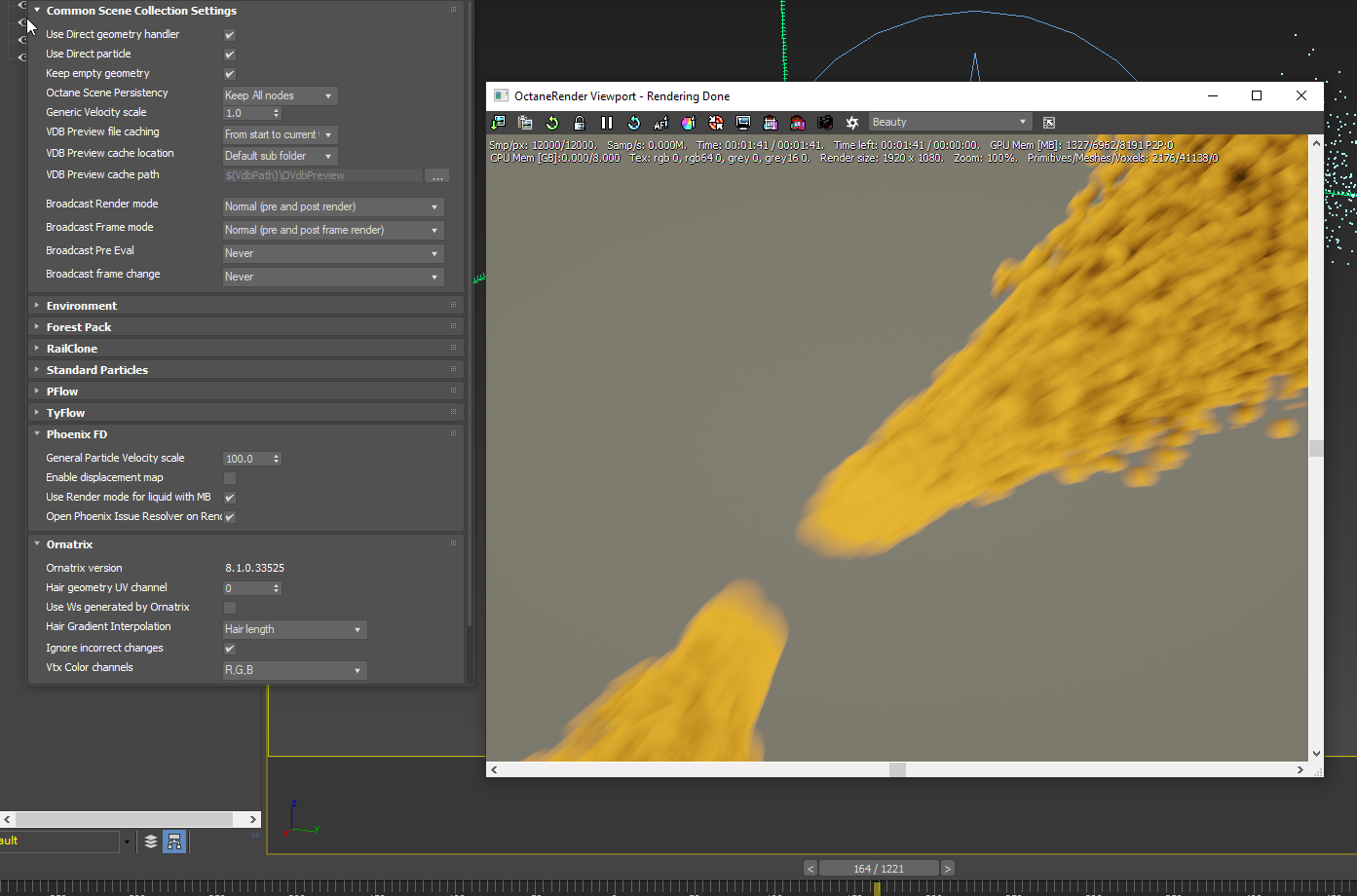Screen dimensions: 1357x896
Task: Toggle the hierarchy sort icon
Action: pos(174,841)
